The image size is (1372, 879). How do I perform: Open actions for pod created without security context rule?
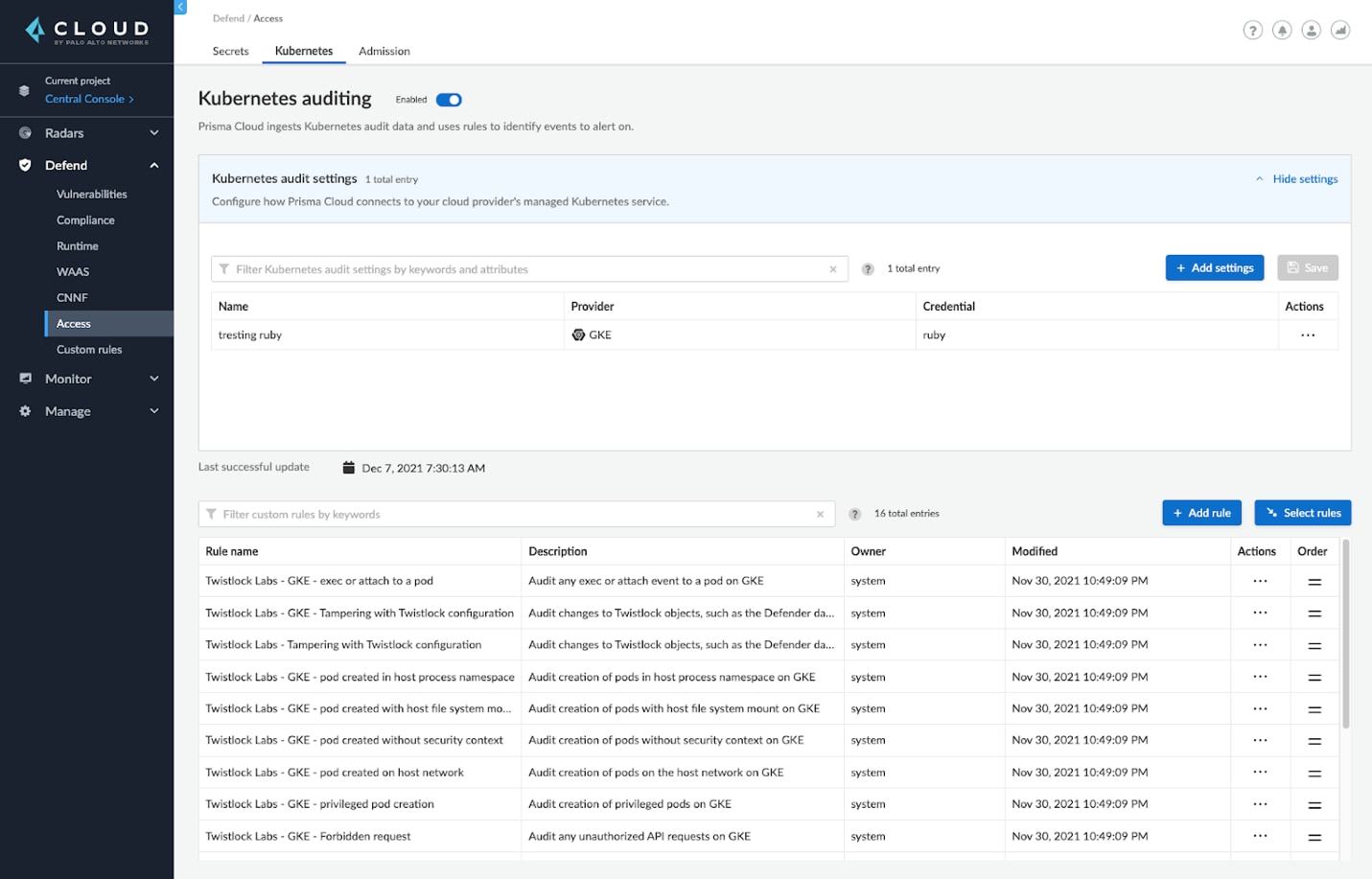[x=1260, y=740]
